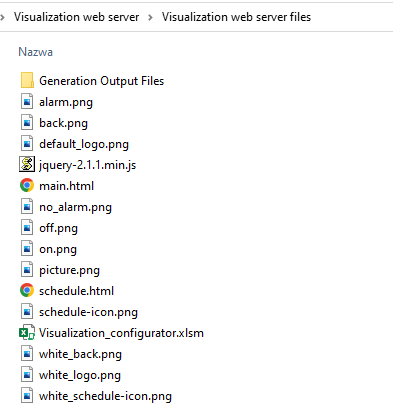Click the white_logo.png image icon
The height and width of the screenshot is (409, 393).
click(x=27, y=375)
